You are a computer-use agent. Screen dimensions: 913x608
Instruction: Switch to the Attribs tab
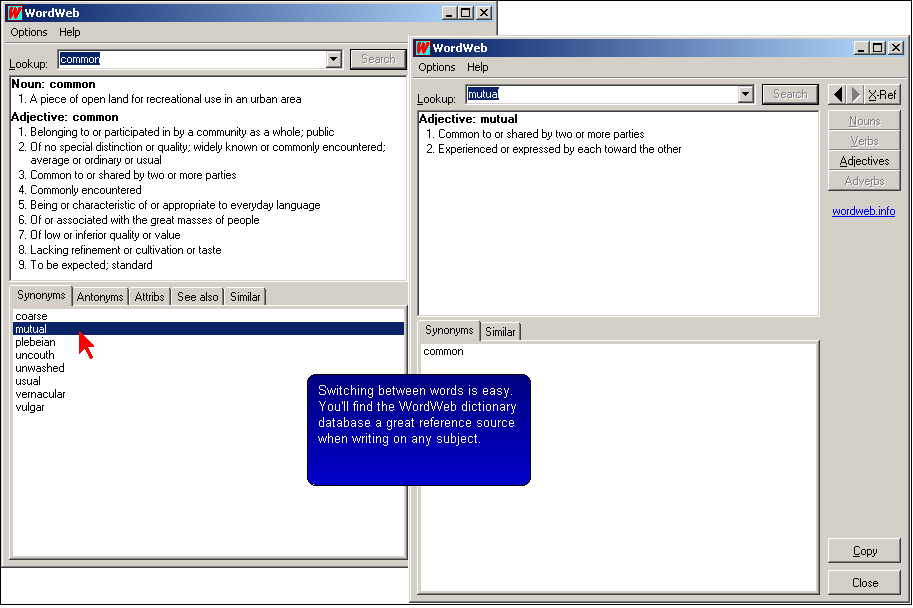click(149, 297)
